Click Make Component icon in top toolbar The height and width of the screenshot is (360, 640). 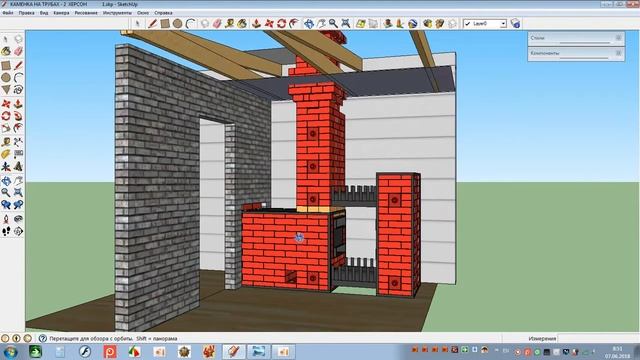point(204,24)
